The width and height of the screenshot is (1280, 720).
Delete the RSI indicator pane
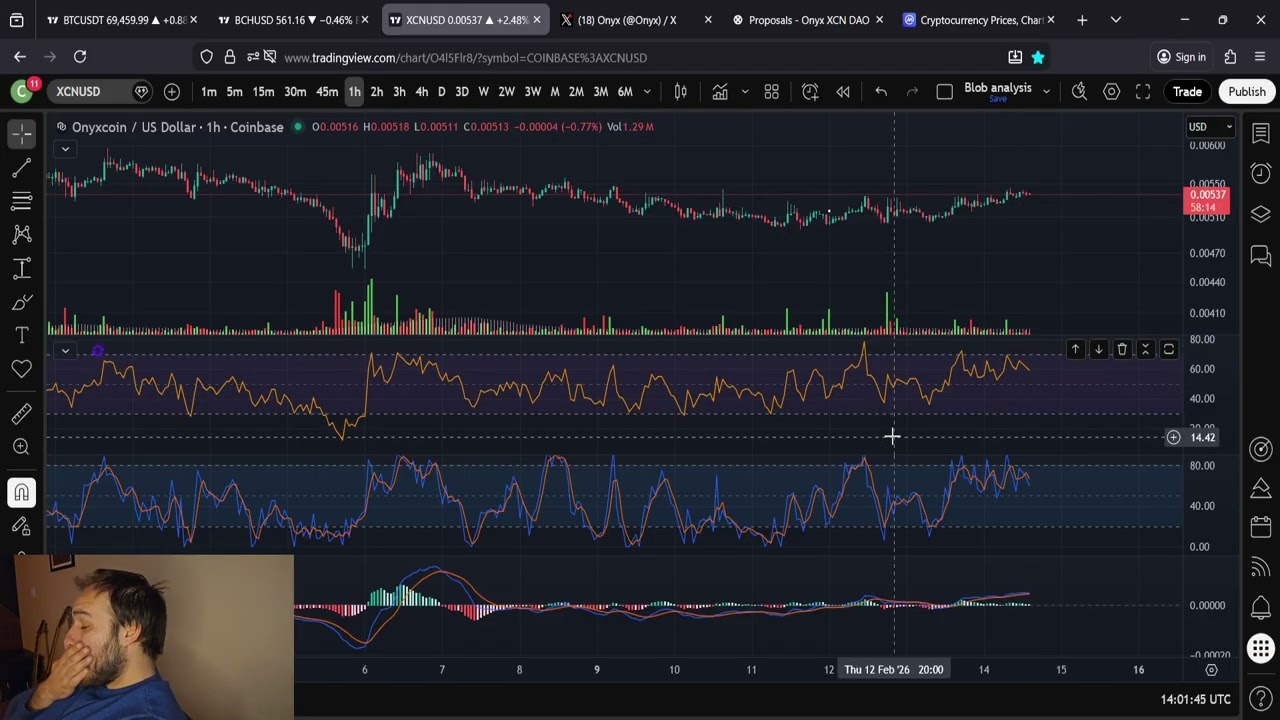coord(1122,349)
